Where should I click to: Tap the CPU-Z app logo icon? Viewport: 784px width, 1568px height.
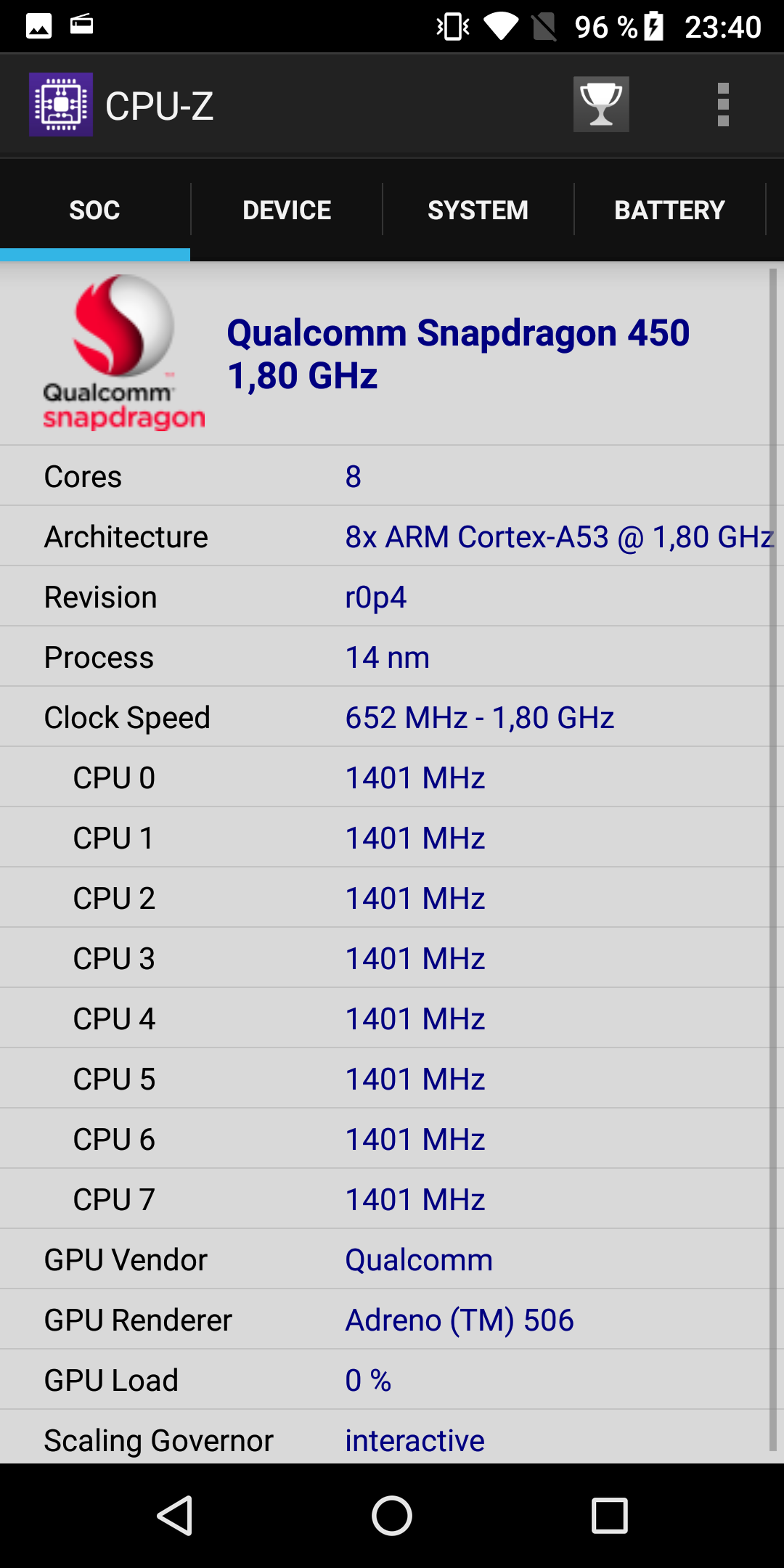coord(61,105)
